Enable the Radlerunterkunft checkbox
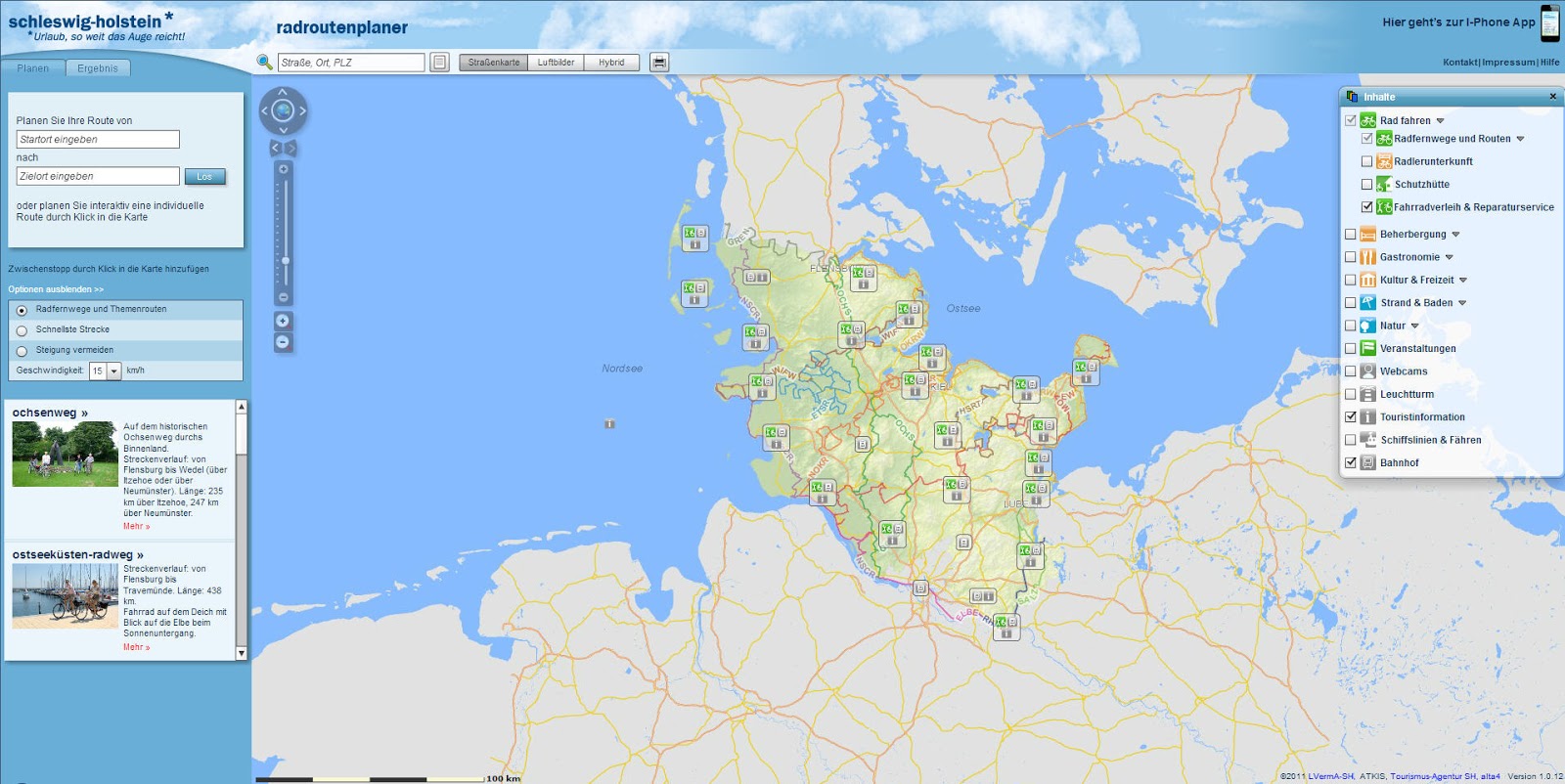Screen dimensions: 1565x784 (x=1366, y=161)
